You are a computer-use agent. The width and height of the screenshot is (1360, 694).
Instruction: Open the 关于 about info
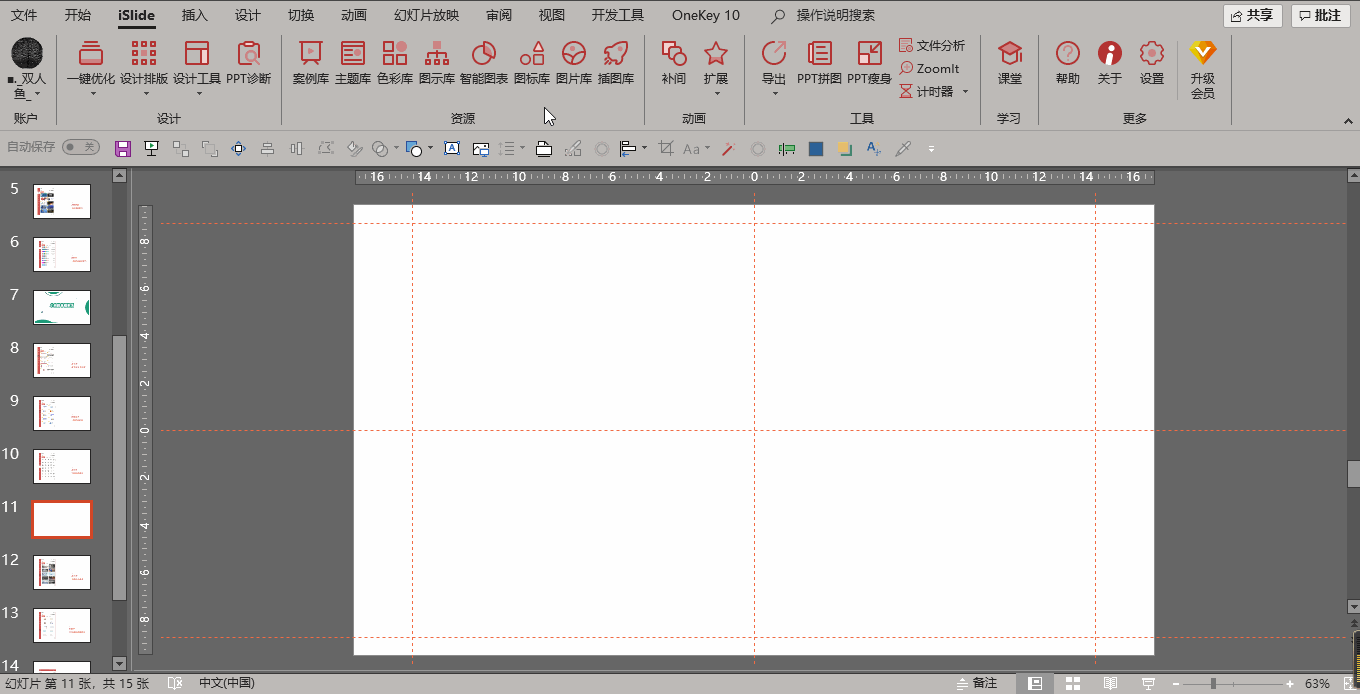pyautogui.click(x=1110, y=63)
